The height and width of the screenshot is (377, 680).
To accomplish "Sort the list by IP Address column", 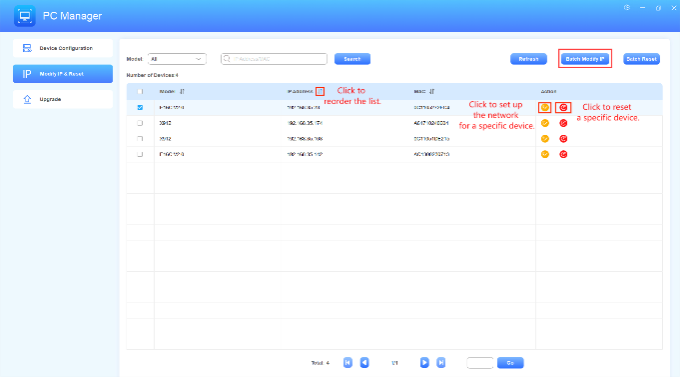I will [320, 92].
